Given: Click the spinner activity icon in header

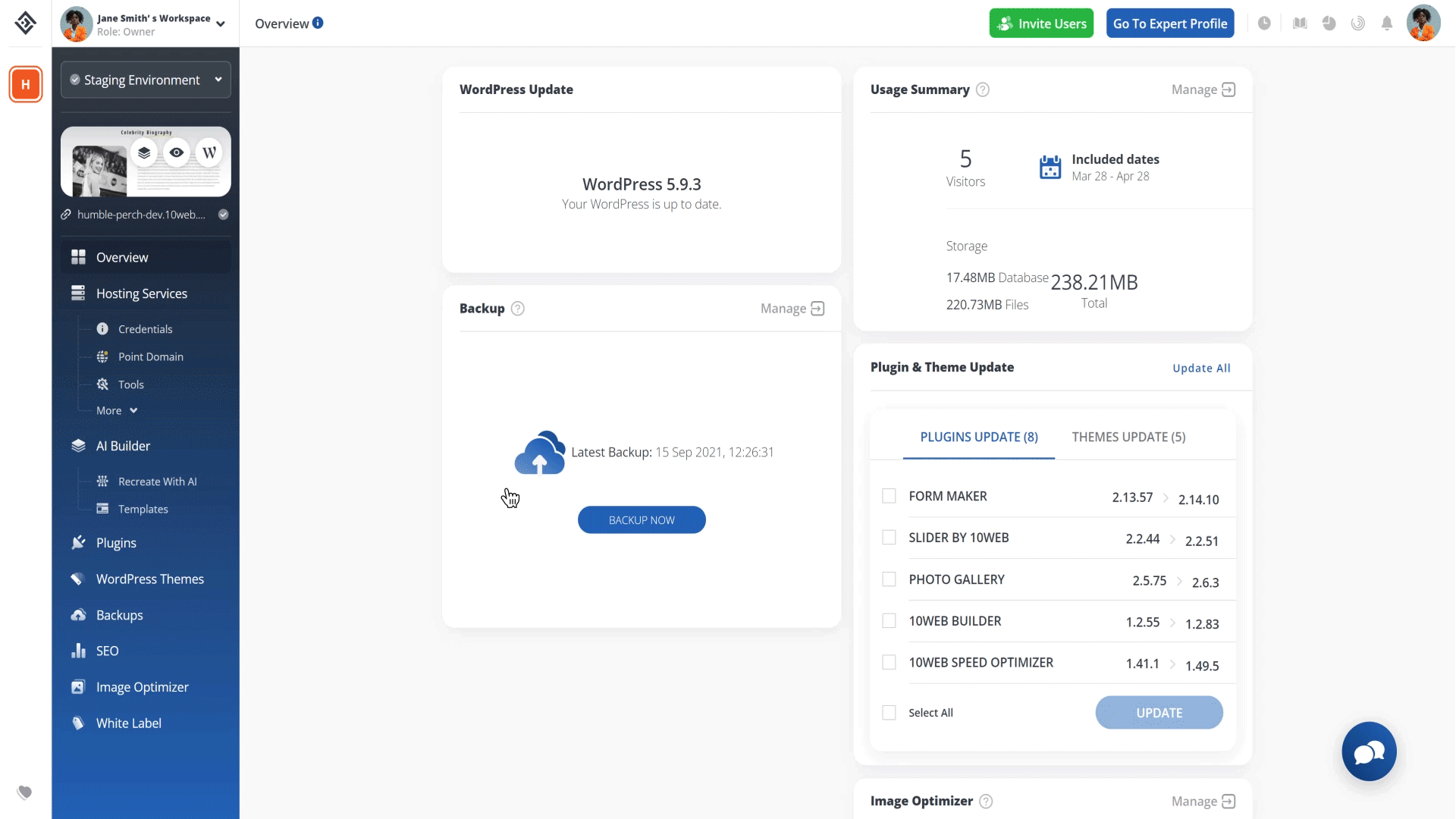Looking at the screenshot, I should [1358, 24].
